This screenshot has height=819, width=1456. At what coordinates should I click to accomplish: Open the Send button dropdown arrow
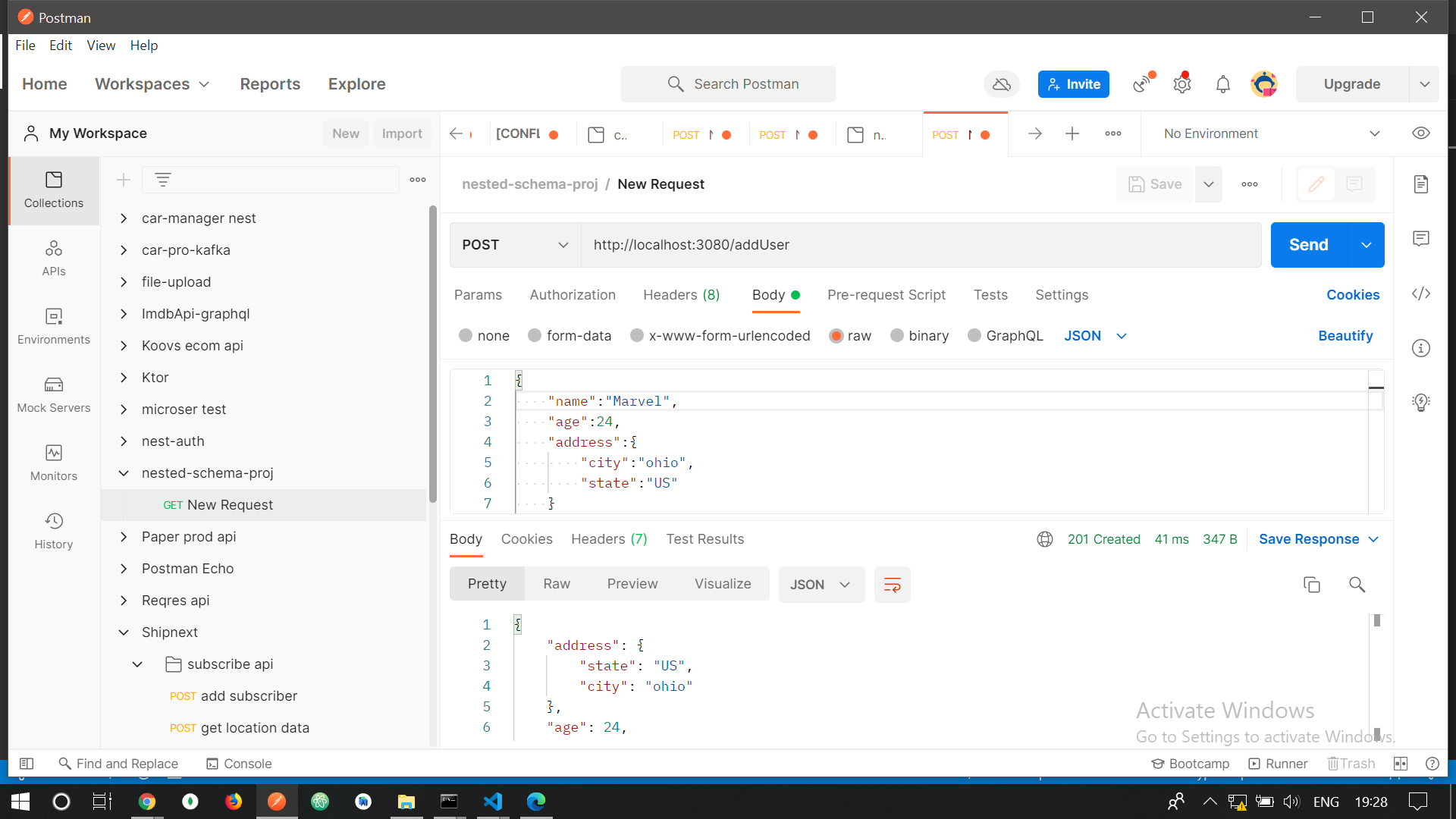coord(1367,245)
